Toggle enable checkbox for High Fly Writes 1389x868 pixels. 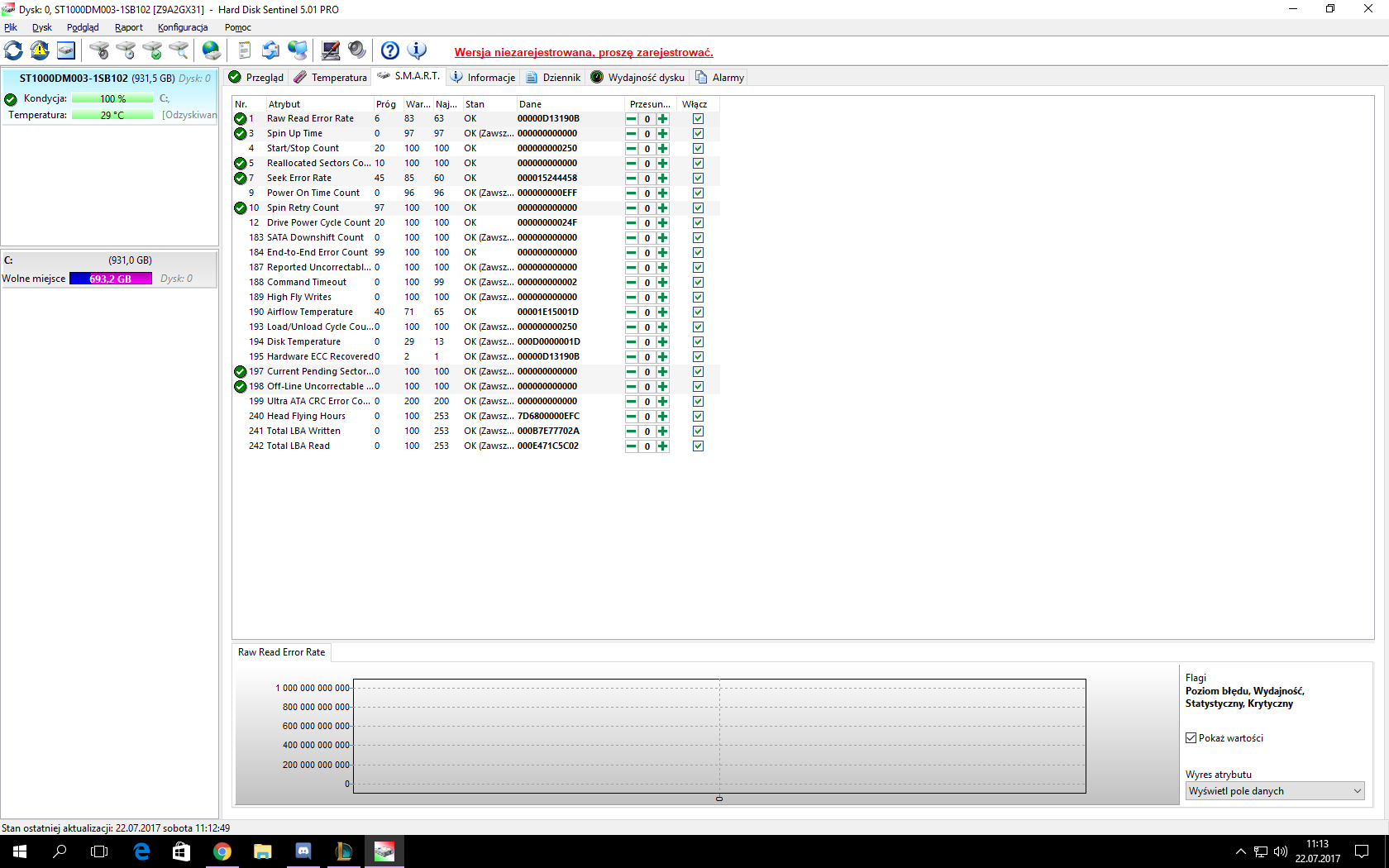[698, 298]
